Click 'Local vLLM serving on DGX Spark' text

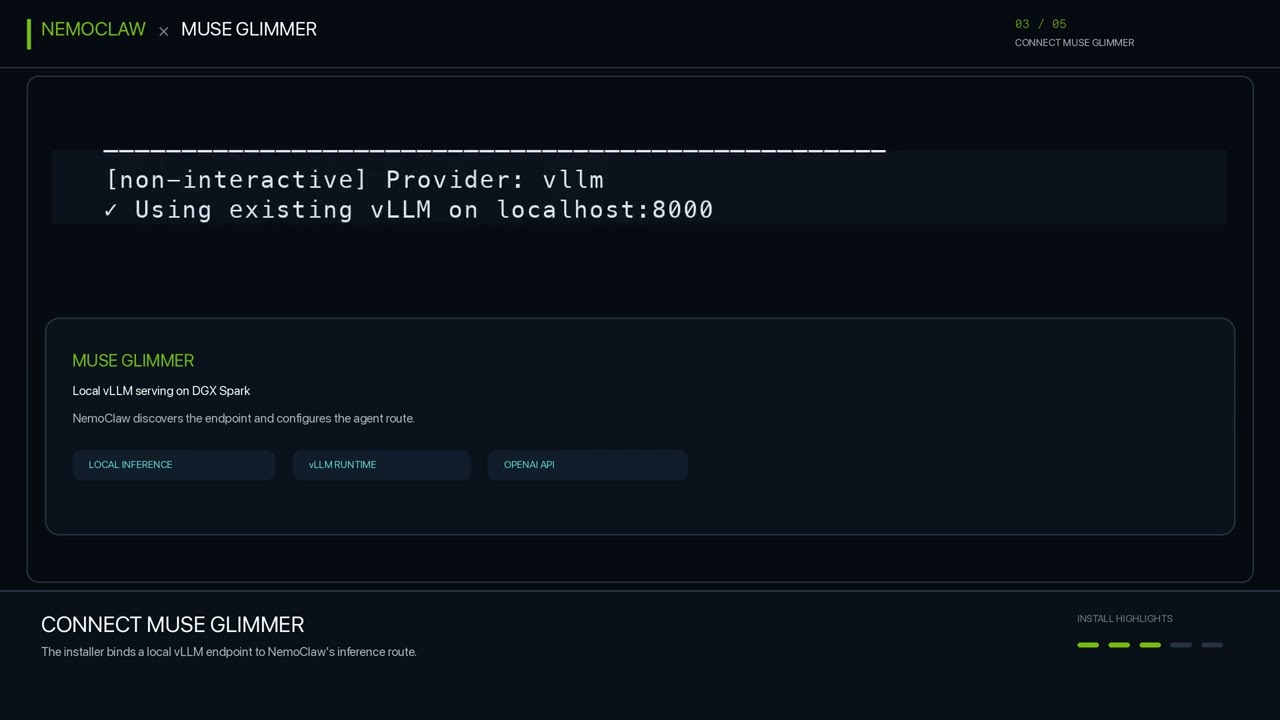[161, 391]
